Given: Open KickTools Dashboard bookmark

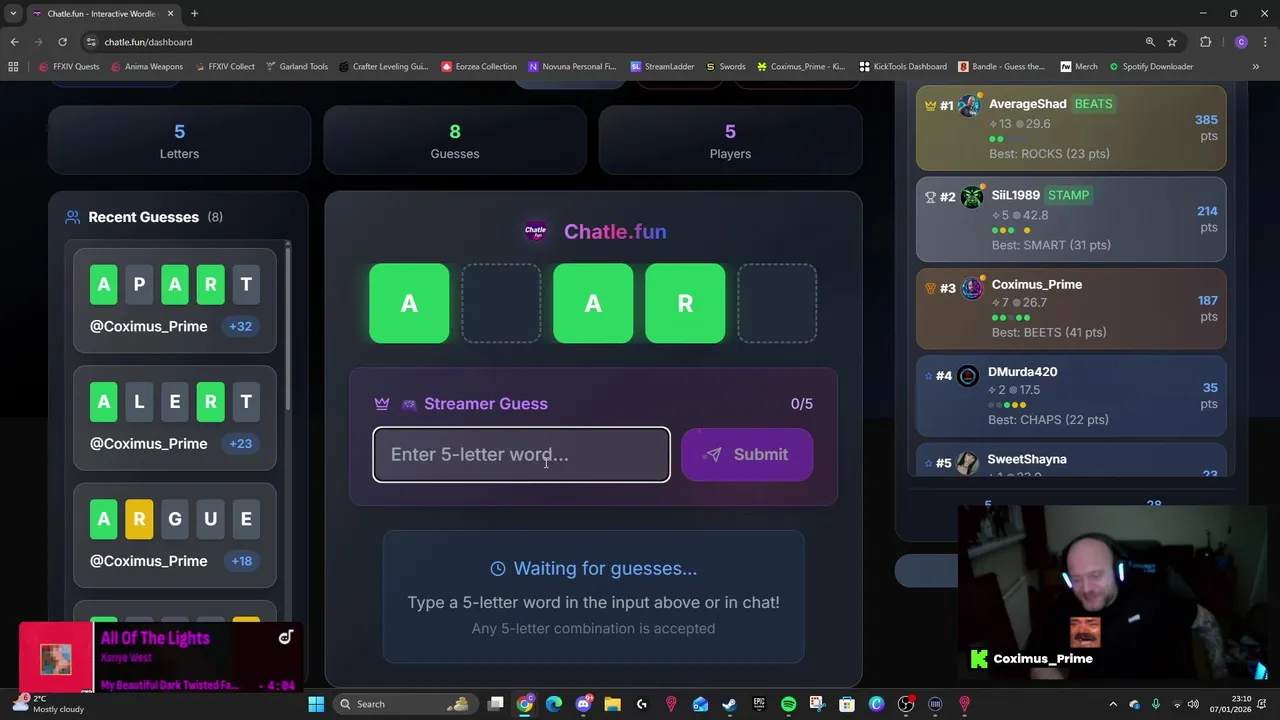Looking at the screenshot, I should coord(903,67).
